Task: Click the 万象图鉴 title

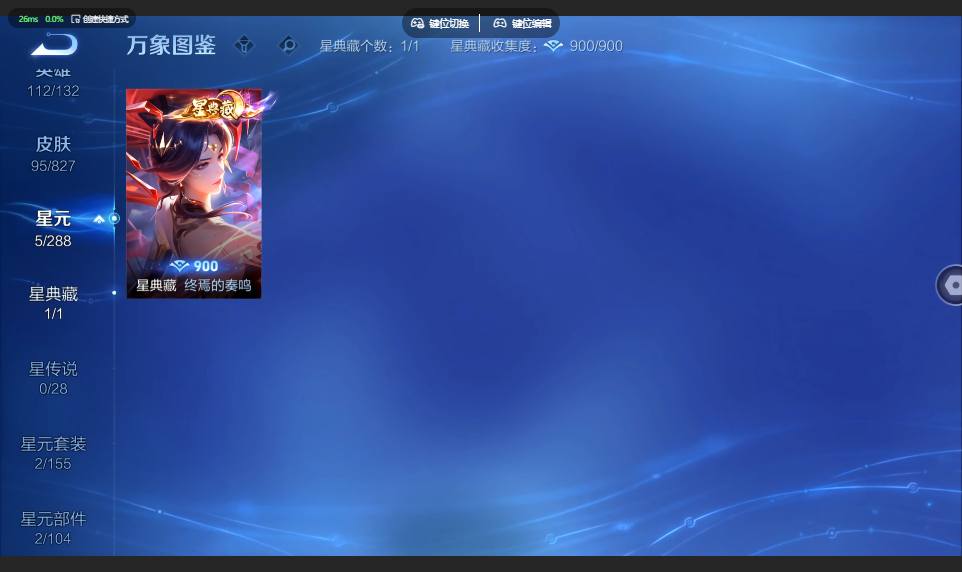Action: click(171, 45)
